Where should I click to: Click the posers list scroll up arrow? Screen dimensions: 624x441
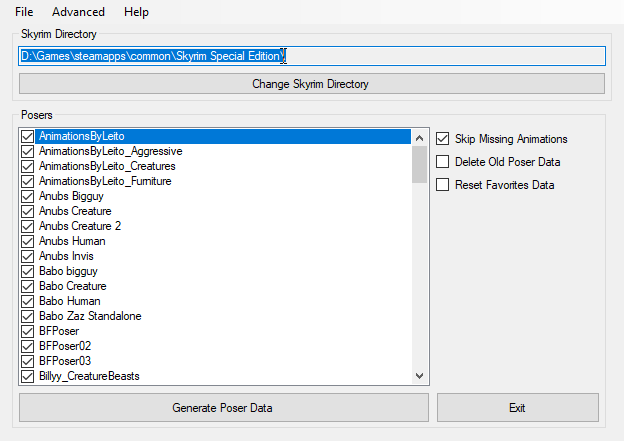(x=419, y=138)
